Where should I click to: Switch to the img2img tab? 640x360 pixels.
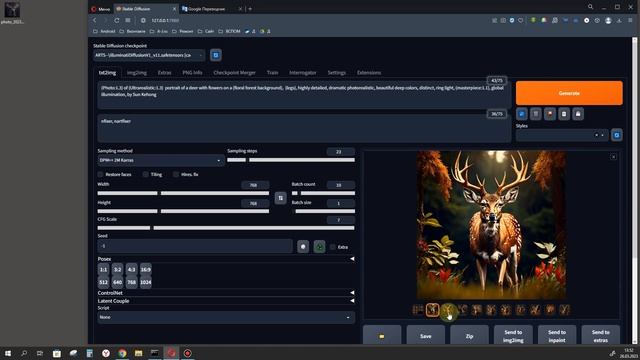point(137,73)
